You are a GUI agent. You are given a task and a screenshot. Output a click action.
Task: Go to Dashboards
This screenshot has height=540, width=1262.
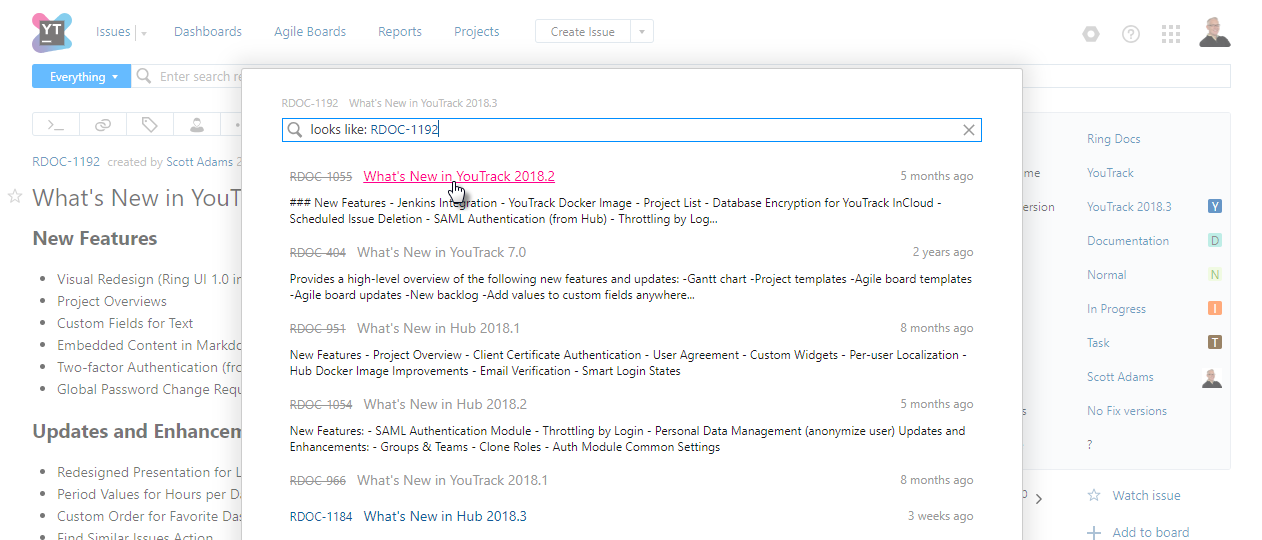tap(208, 32)
